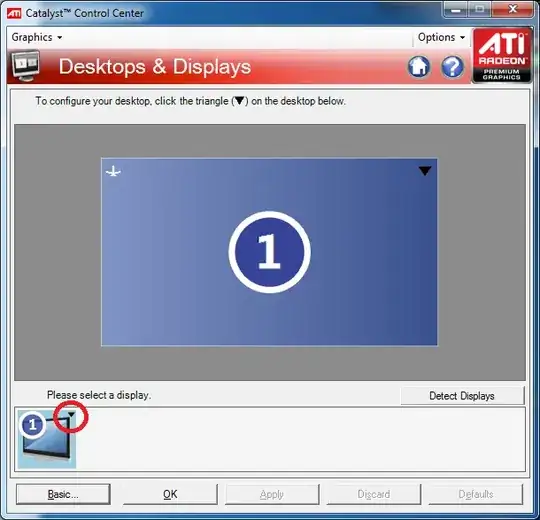Restore settings with Defaults button
540x520 pixels.
(476, 494)
